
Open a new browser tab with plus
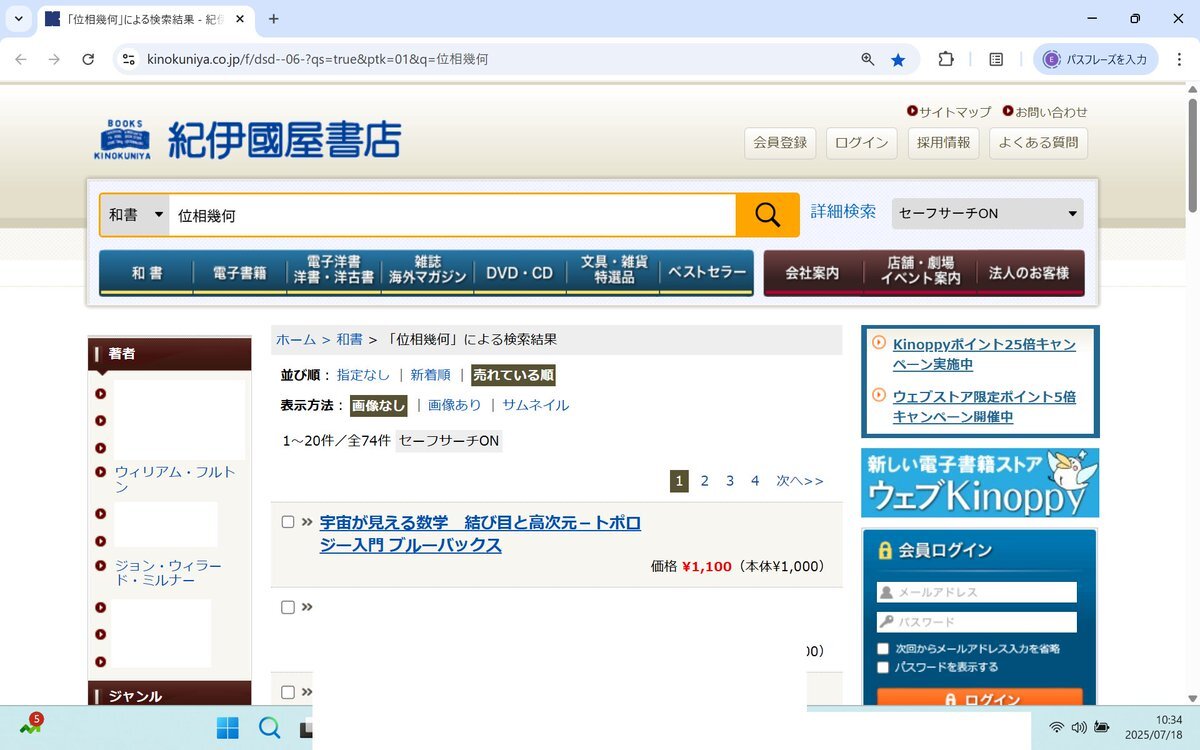274,19
